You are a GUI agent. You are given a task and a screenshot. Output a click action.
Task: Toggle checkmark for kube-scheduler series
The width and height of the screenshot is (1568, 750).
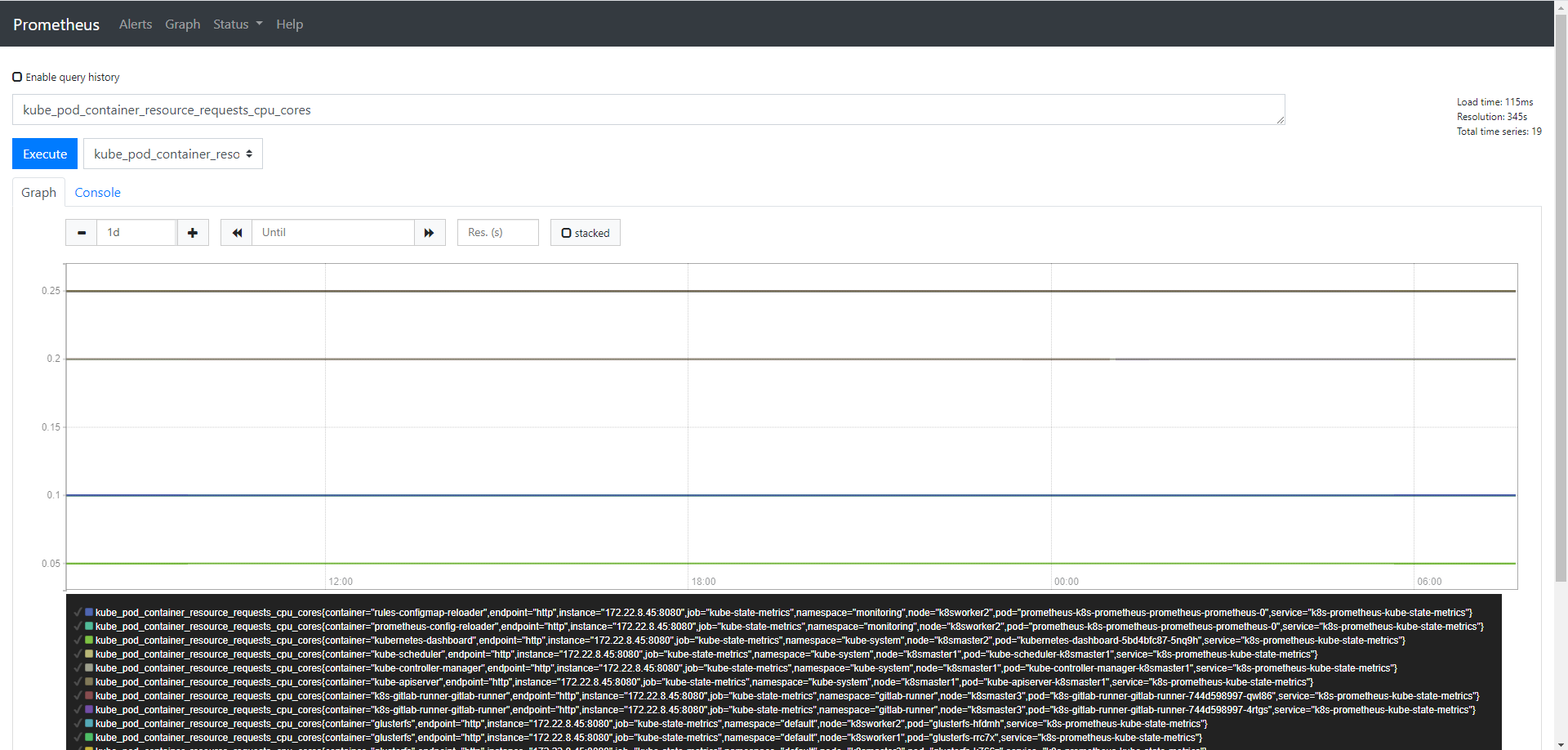78,654
